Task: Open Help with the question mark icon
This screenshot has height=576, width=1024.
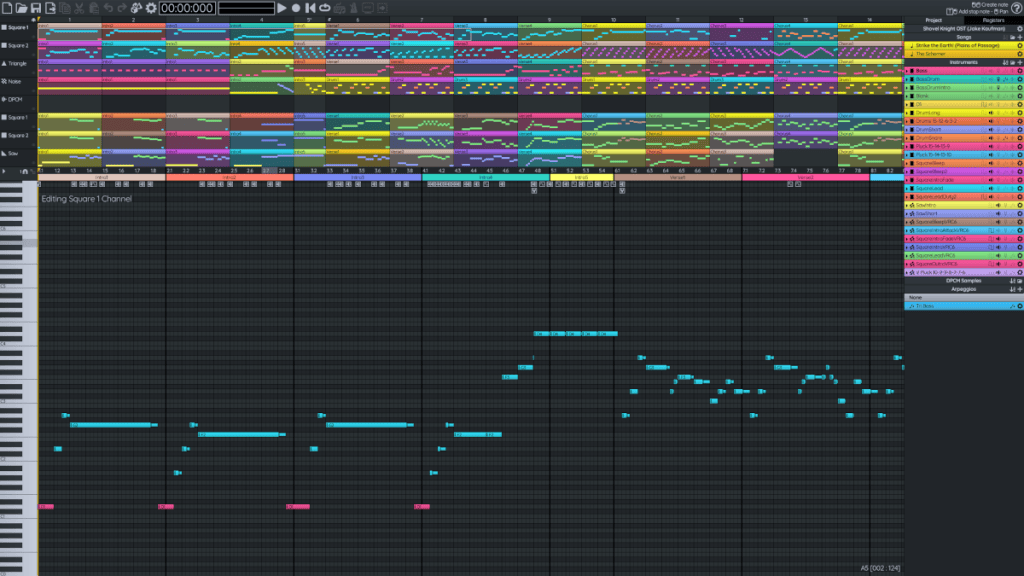Action: pyautogui.click(x=1016, y=8)
